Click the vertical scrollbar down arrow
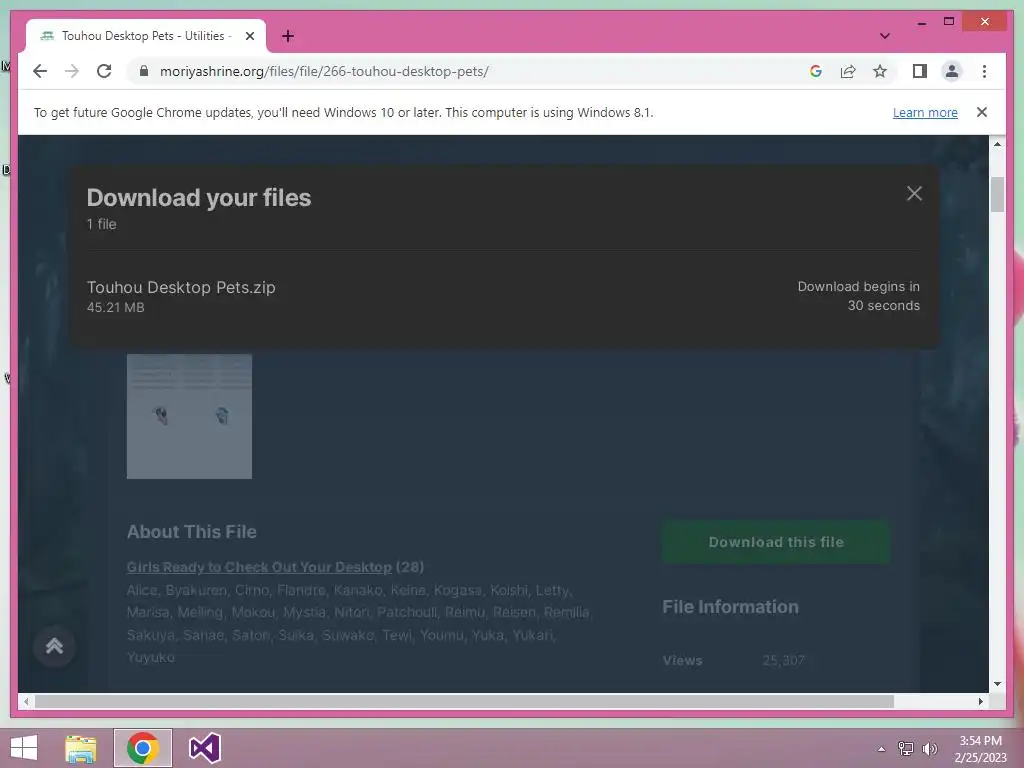Image resolution: width=1024 pixels, height=768 pixels. click(997, 684)
